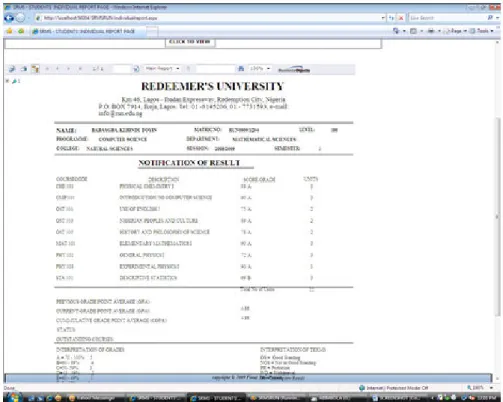Click NIGERIAN PEOPLES AND CULTURE description

[x=159, y=221]
